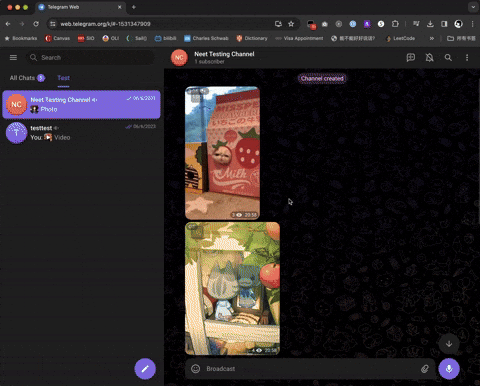Start voice recording with microphone button
Screen dimensions: 480x386
pos(449,369)
